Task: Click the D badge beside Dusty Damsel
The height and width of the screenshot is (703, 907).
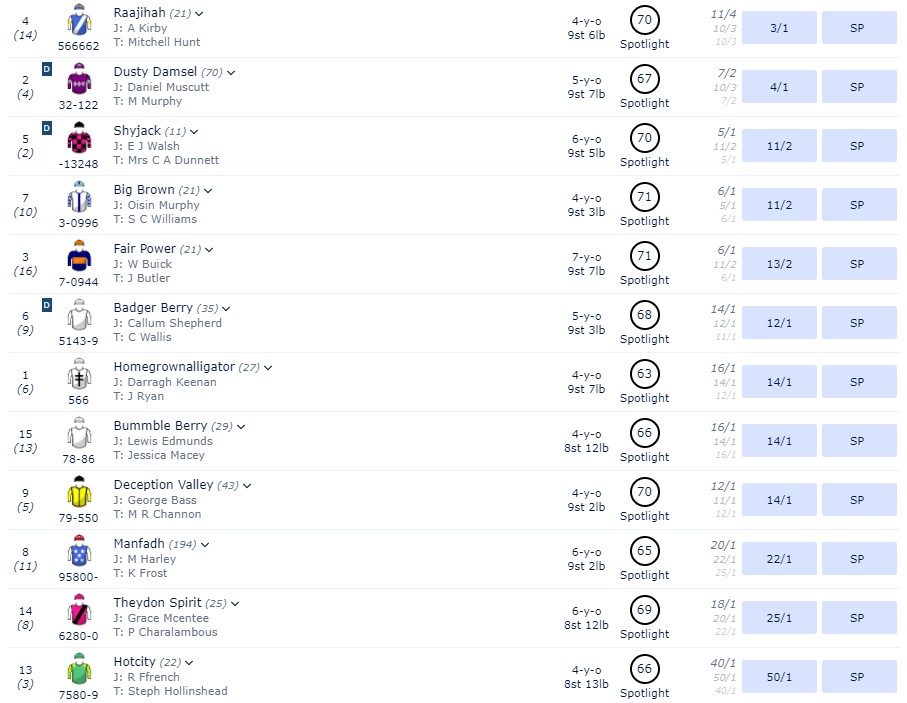Action: (46, 69)
